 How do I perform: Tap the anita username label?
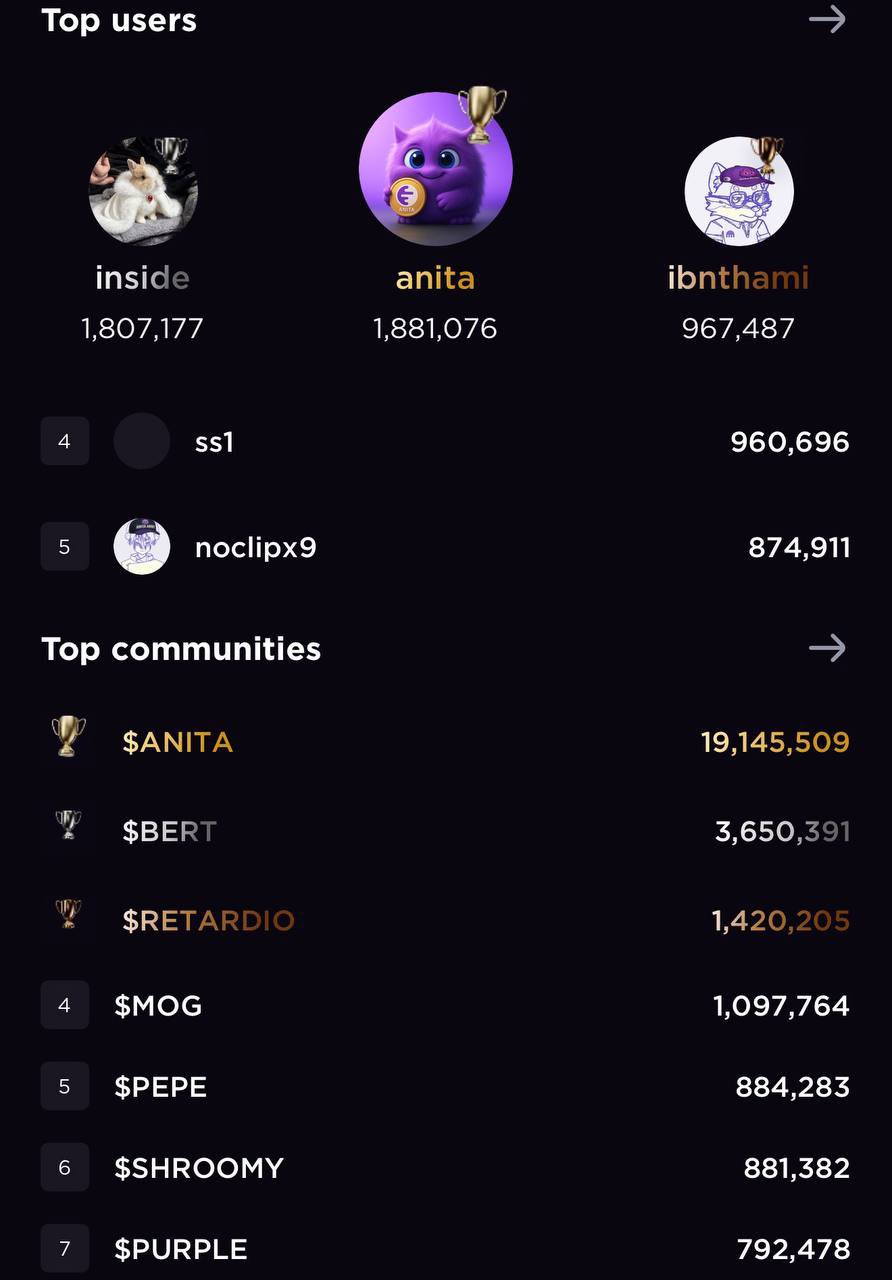click(435, 278)
